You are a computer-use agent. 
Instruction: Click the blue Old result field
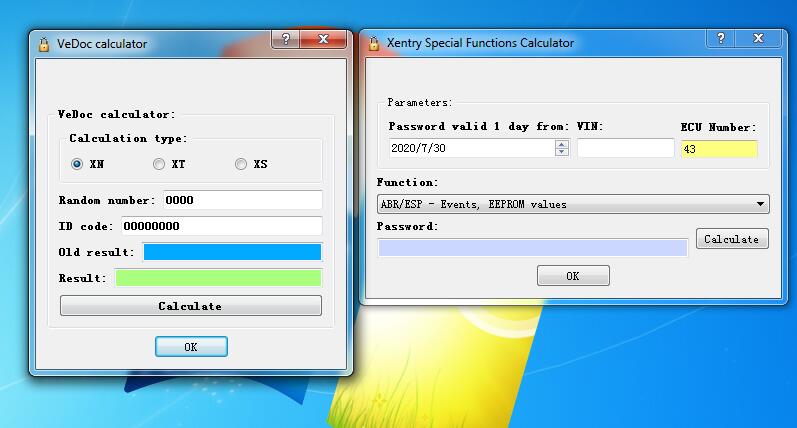point(232,252)
